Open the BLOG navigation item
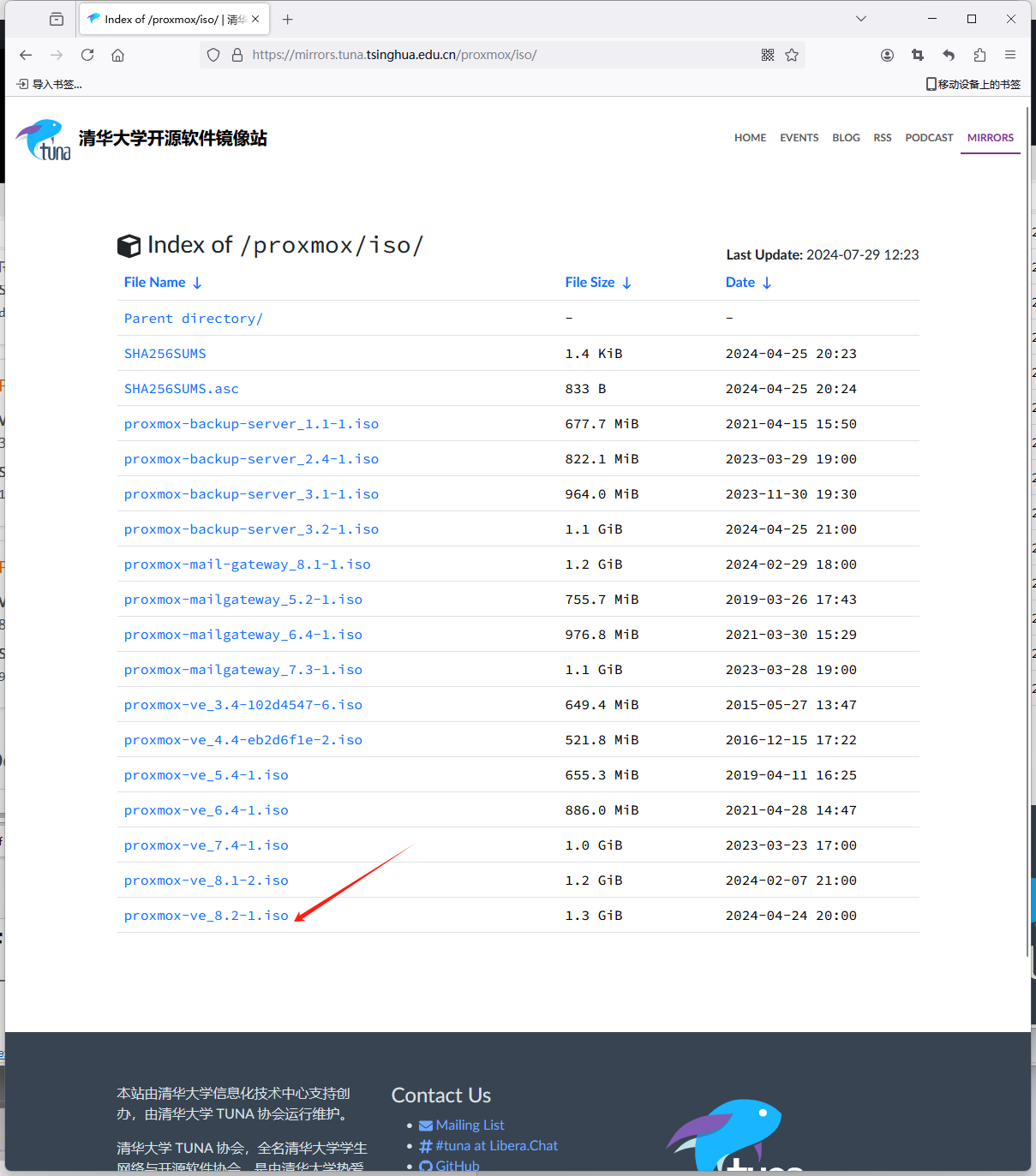Screen dimensions: 1036x1176 [846, 137]
